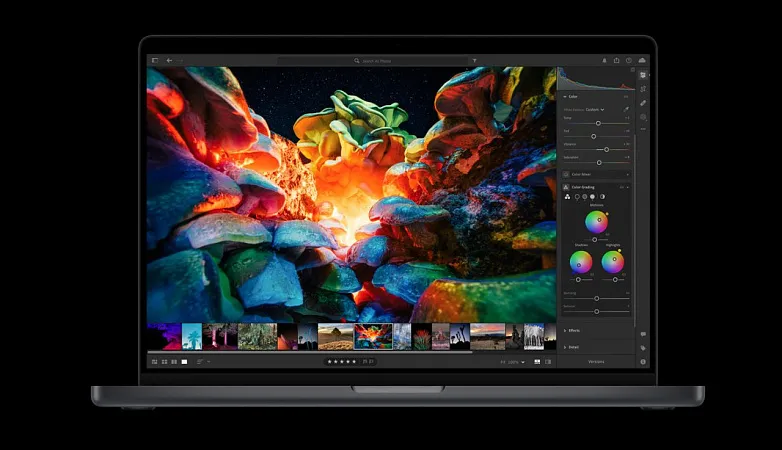Open the Edit sliders panel icon
The image size is (782, 450).
point(643,75)
